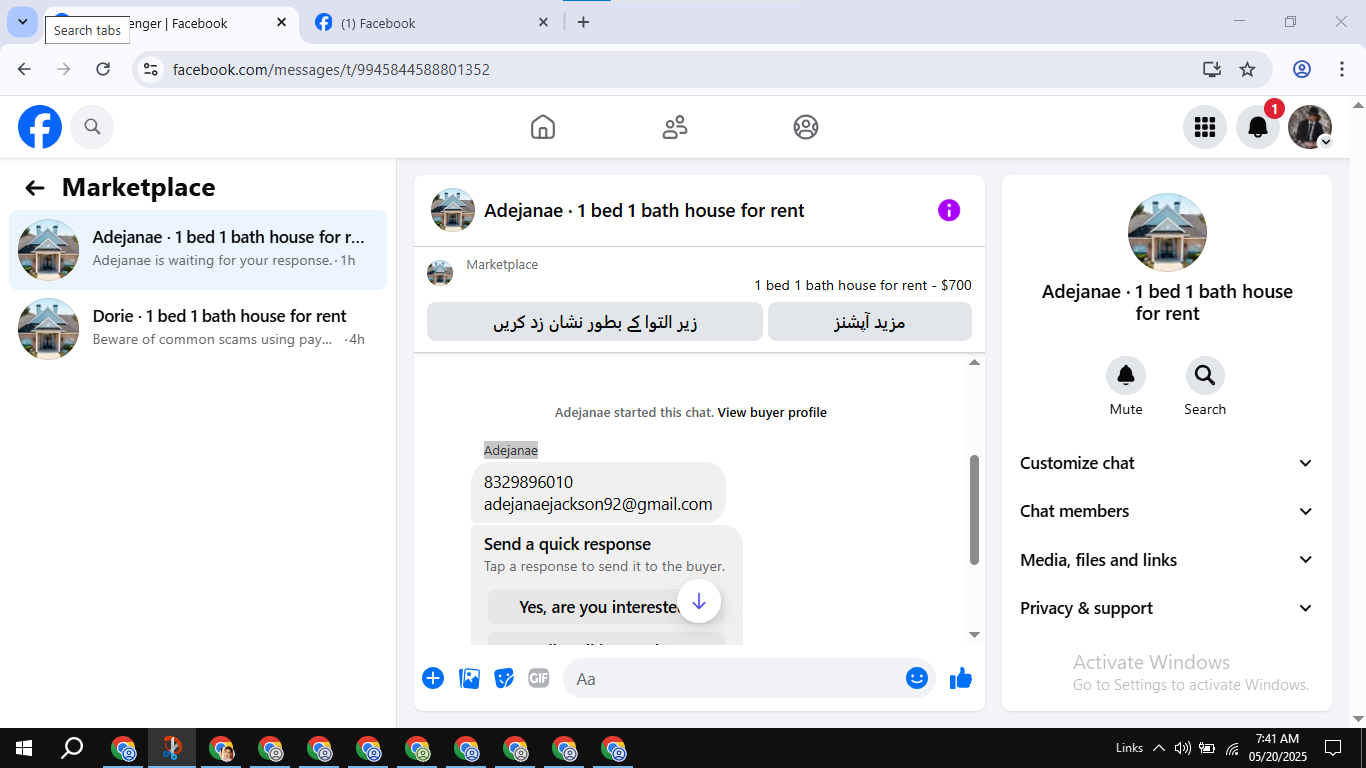Expand the Privacy & support section
Image resolution: width=1366 pixels, height=768 pixels.
(1166, 608)
